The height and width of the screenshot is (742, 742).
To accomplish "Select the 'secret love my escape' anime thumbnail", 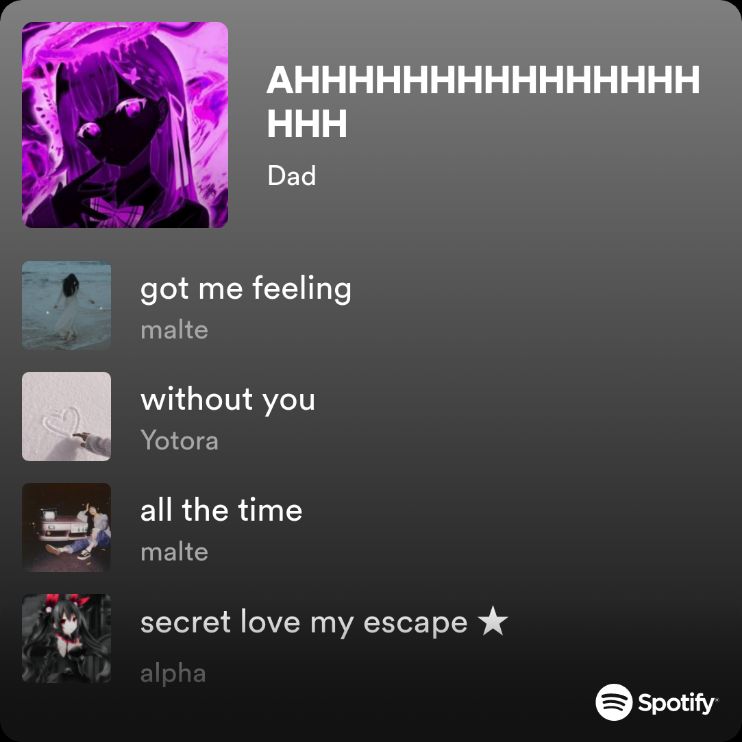I will (x=66, y=638).
